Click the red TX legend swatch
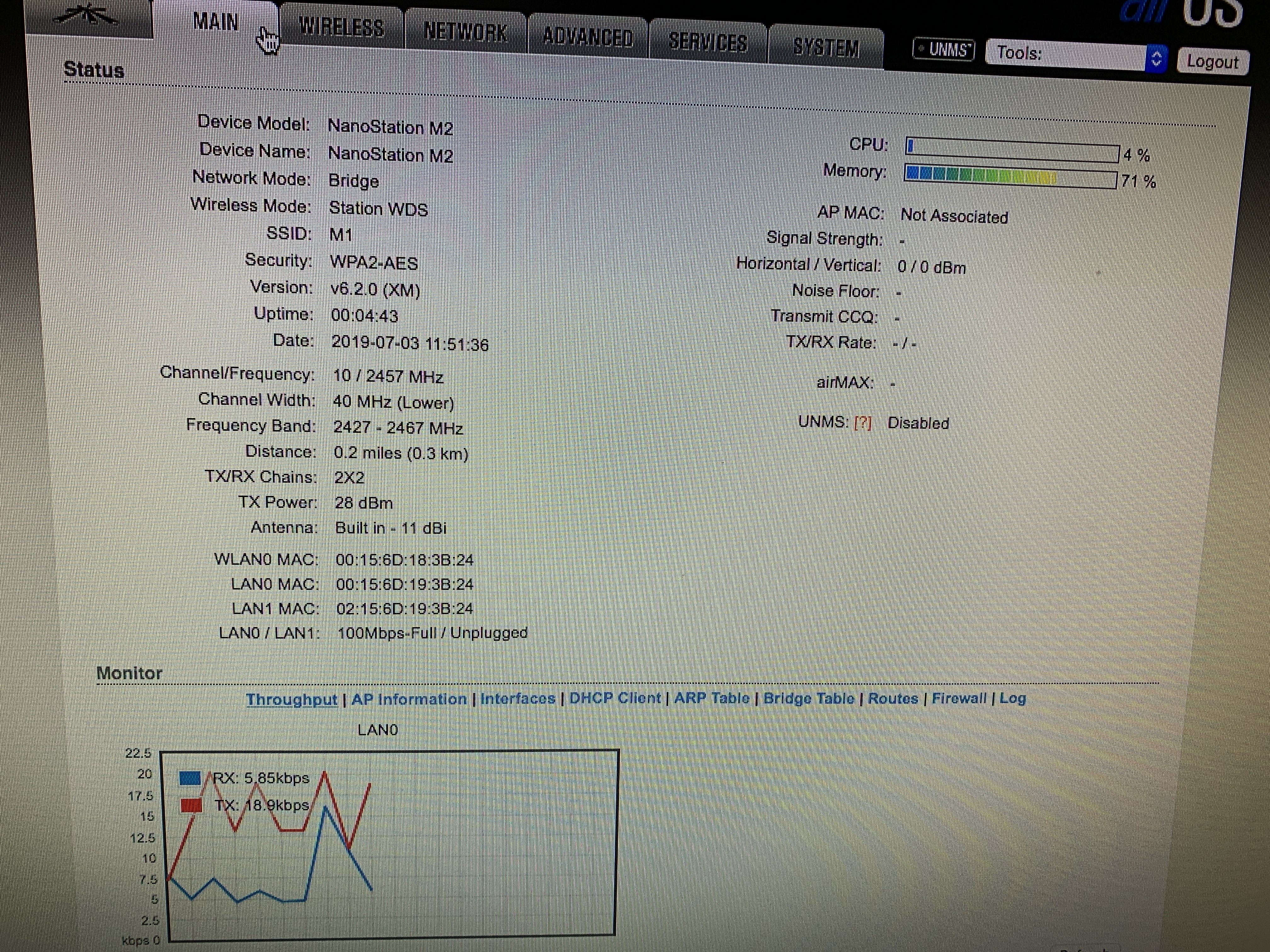This screenshot has height=952, width=1270. click(x=191, y=805)
